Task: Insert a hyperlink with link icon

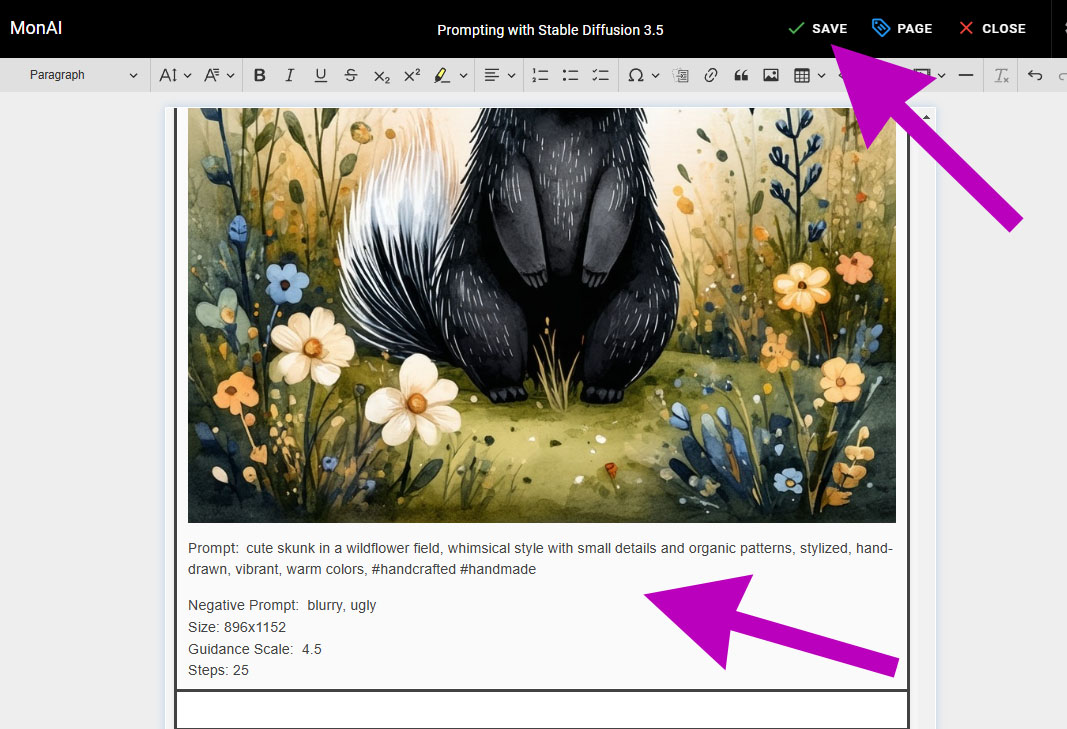Action: tap(711, 75)
